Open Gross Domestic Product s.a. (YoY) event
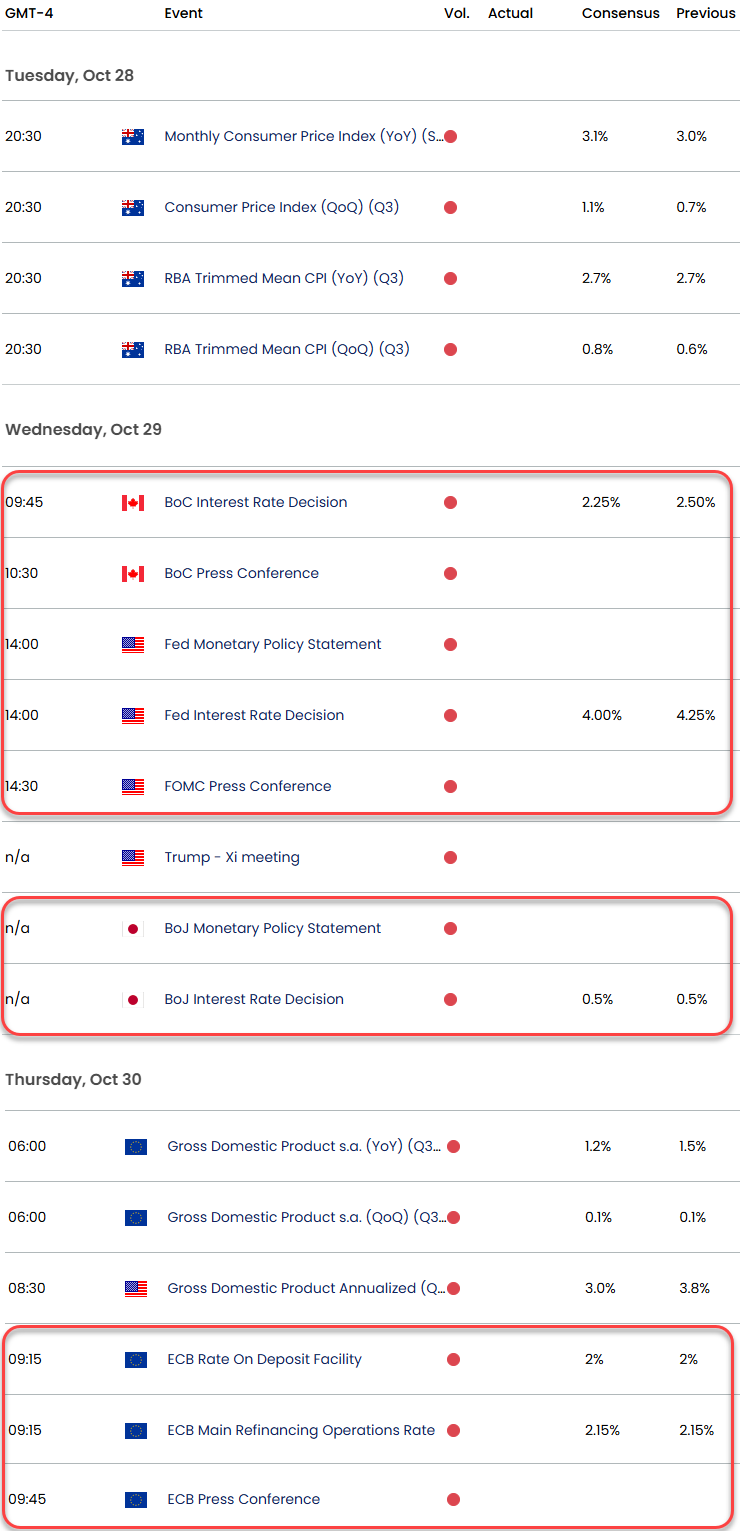The width and height of the screenshot is (740, 1531). (x=304, y=1147)
